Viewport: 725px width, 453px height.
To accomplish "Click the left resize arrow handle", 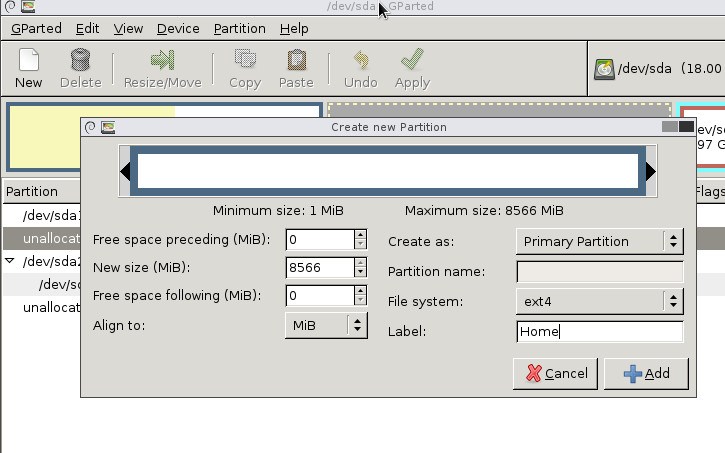I will tap(124, 171).
